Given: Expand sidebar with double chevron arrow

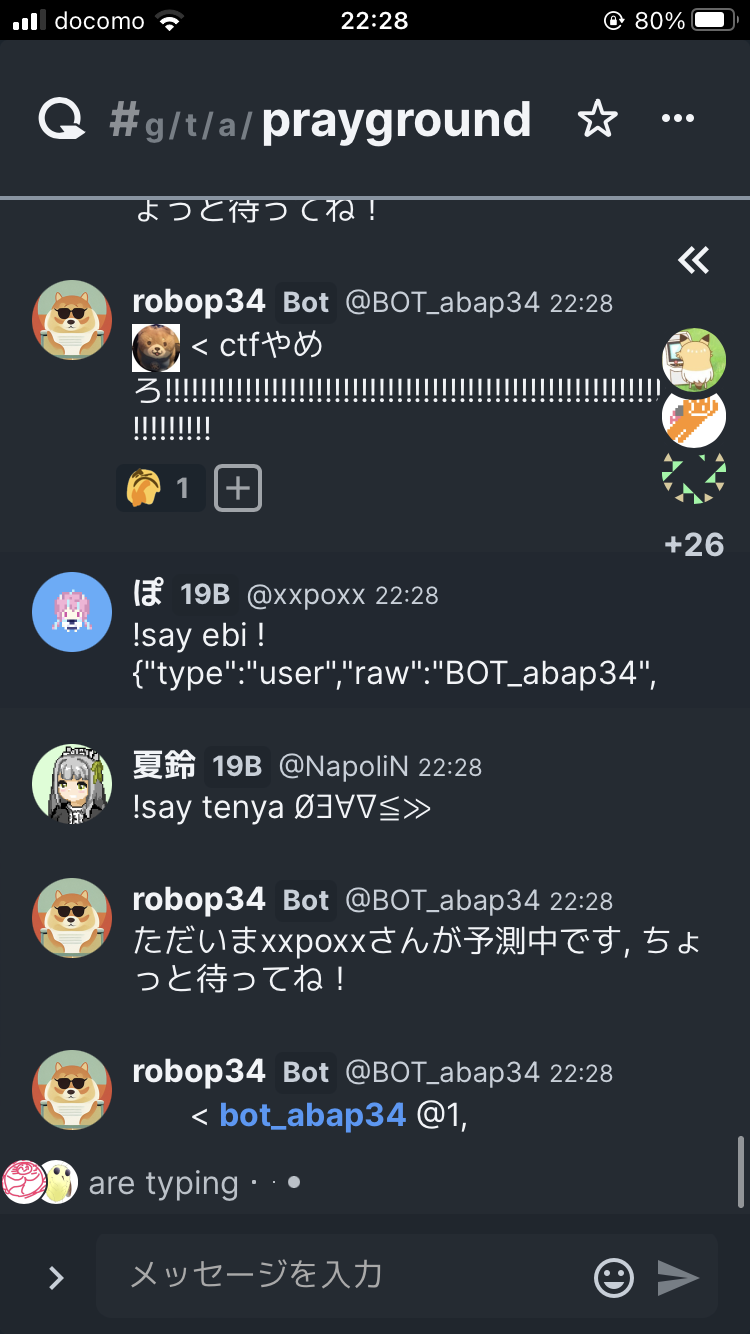Looking at the screenshot, I should click(693, 261).
